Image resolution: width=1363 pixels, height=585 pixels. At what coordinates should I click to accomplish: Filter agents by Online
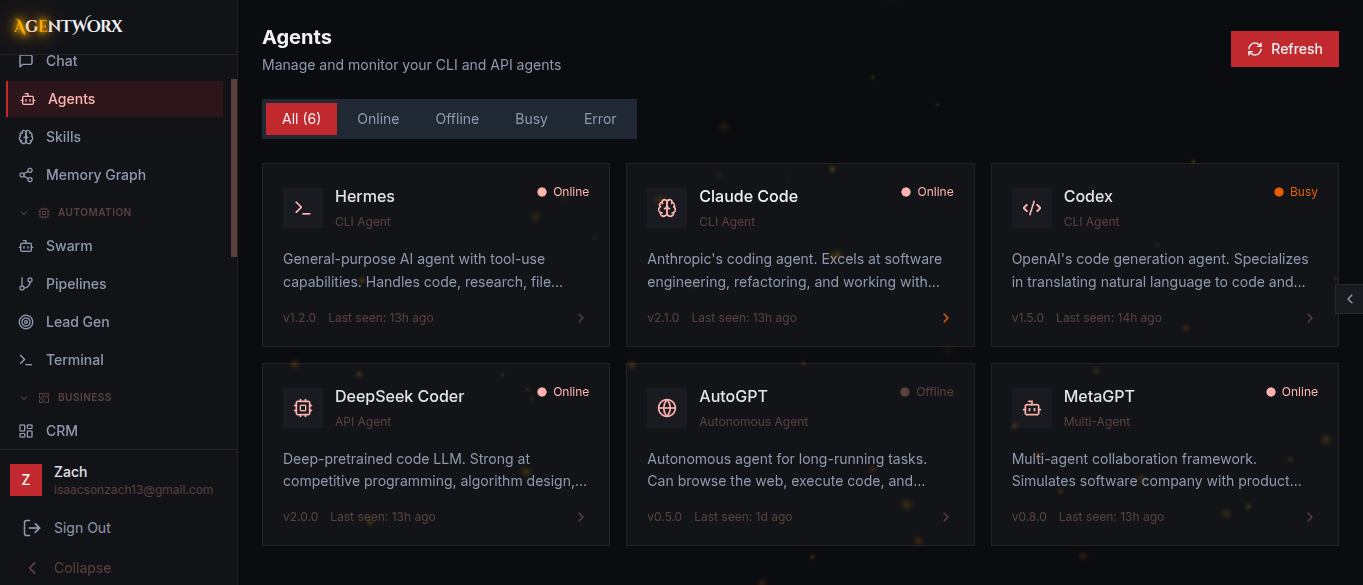[x=378, y=119]
